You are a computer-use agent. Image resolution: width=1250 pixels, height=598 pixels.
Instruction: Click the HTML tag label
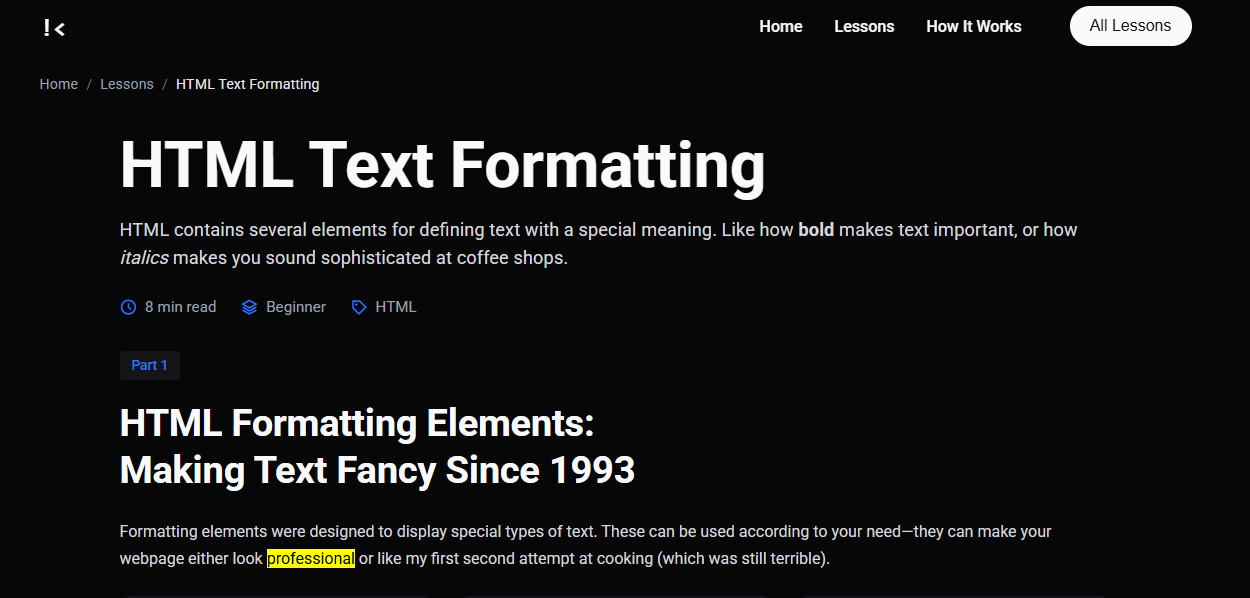point(395,307)
